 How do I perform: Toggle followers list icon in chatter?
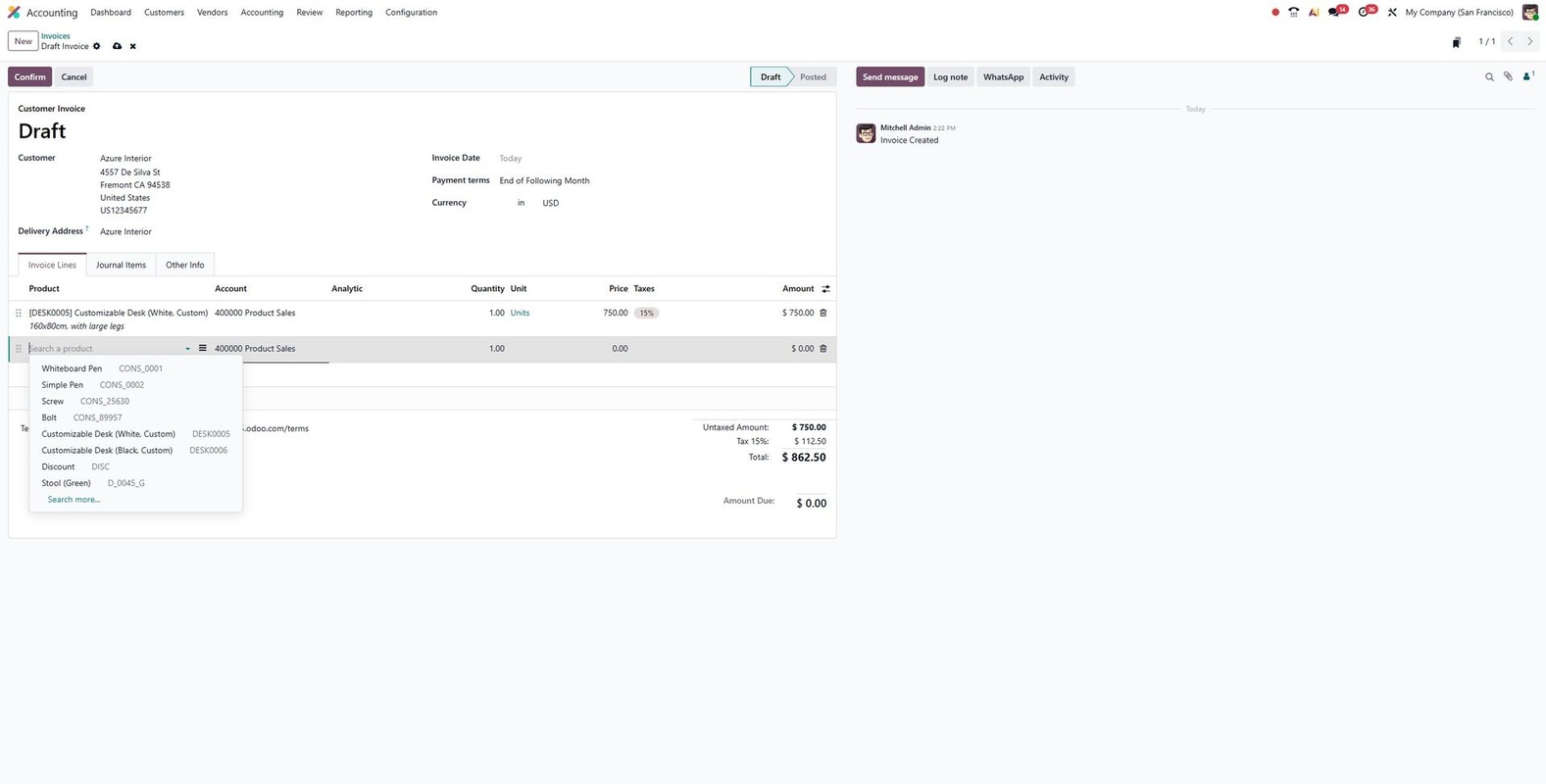coord(1527,76)
